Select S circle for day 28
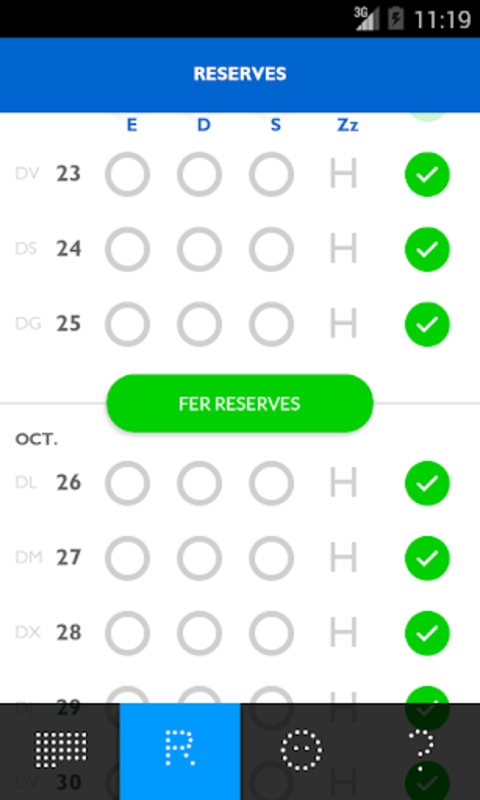 271,633
